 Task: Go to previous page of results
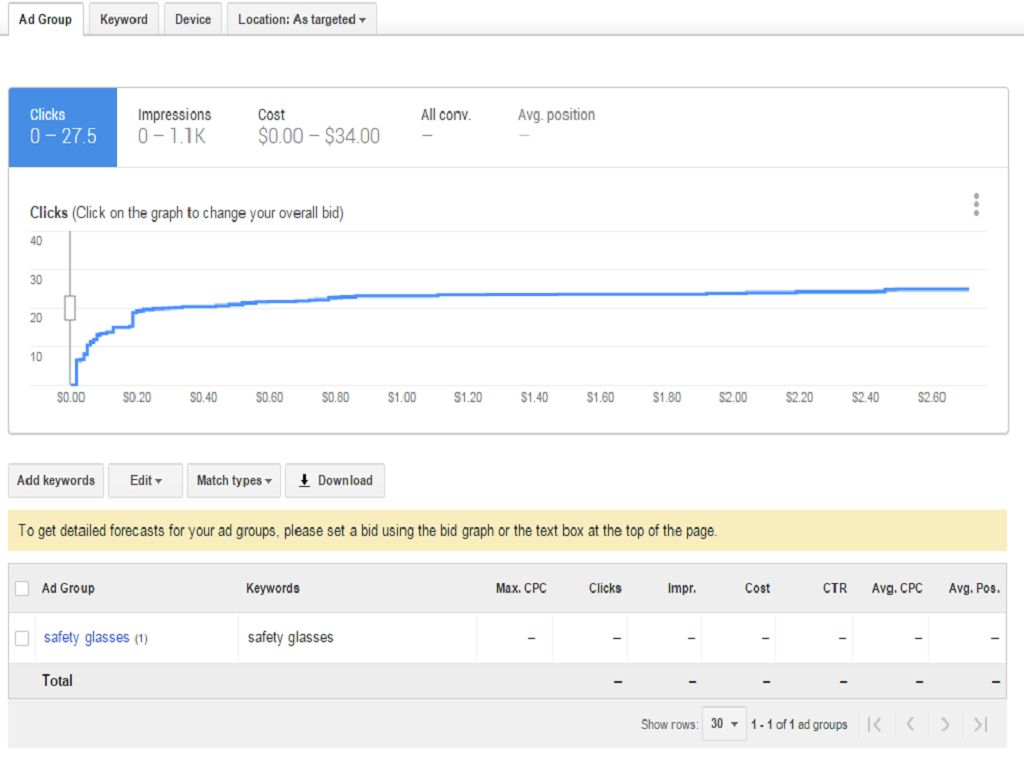[910, 724]
